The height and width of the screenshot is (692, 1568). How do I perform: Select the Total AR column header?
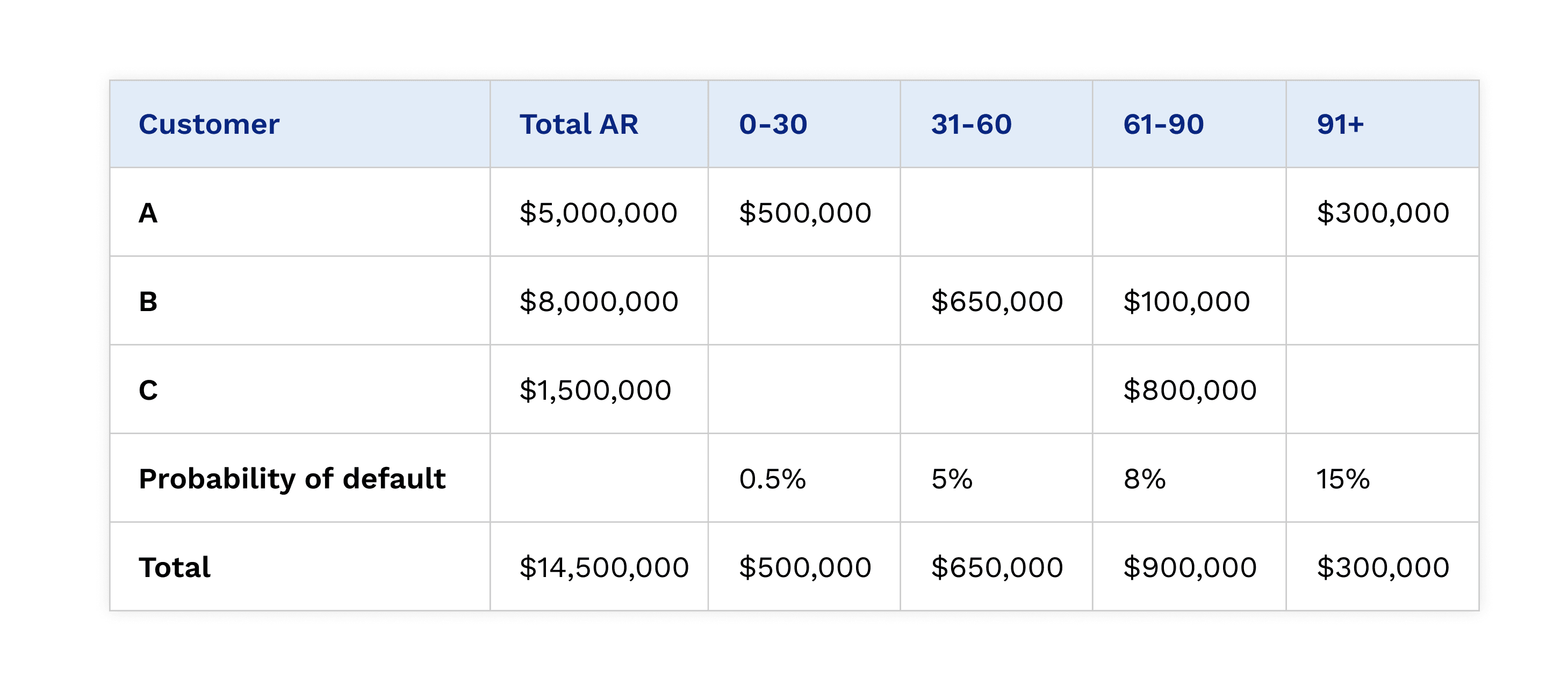pos(578,125)
